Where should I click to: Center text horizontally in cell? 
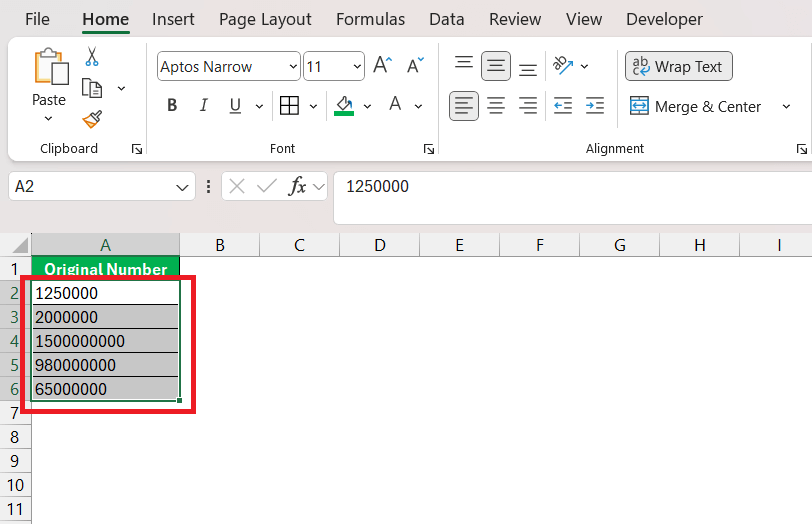pyautogui.click(x=496, y=106)
